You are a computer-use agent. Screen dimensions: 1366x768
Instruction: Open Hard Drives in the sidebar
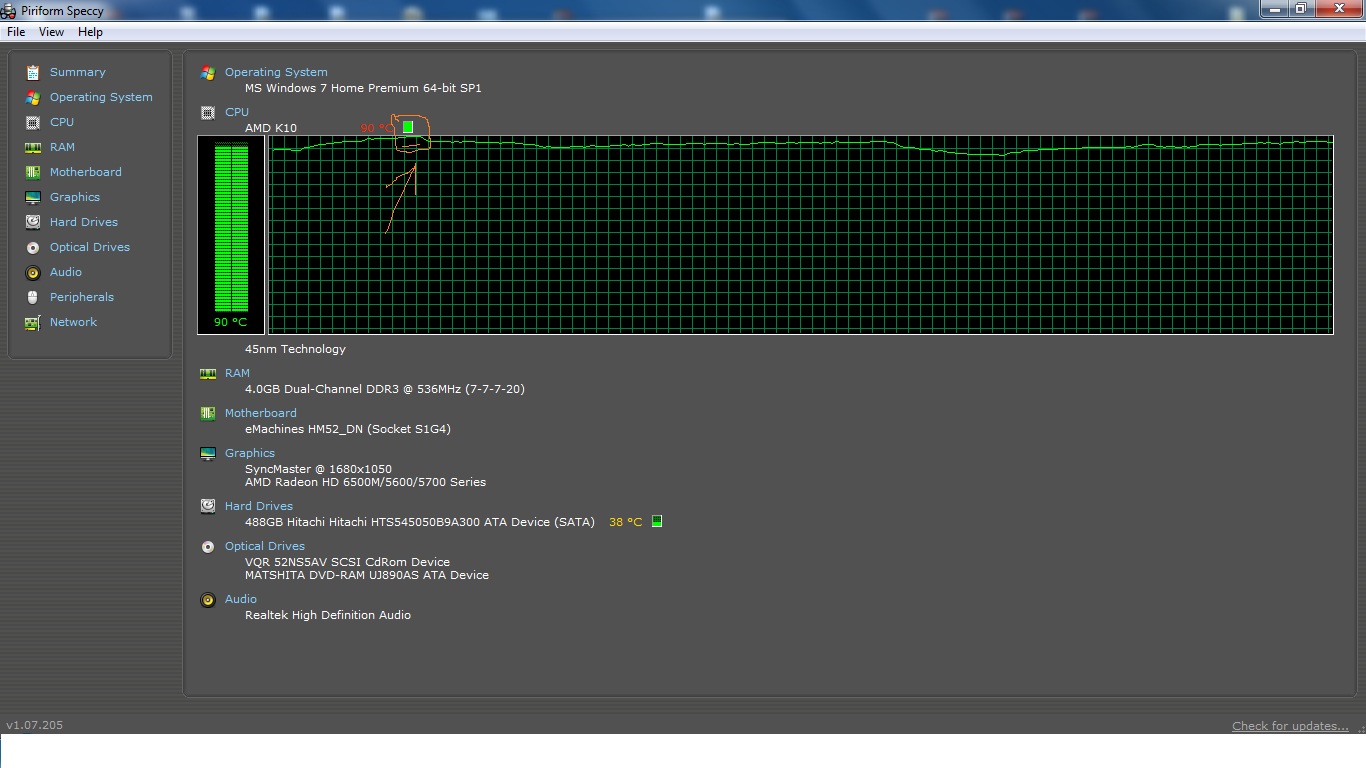click(x=84, y=222)
